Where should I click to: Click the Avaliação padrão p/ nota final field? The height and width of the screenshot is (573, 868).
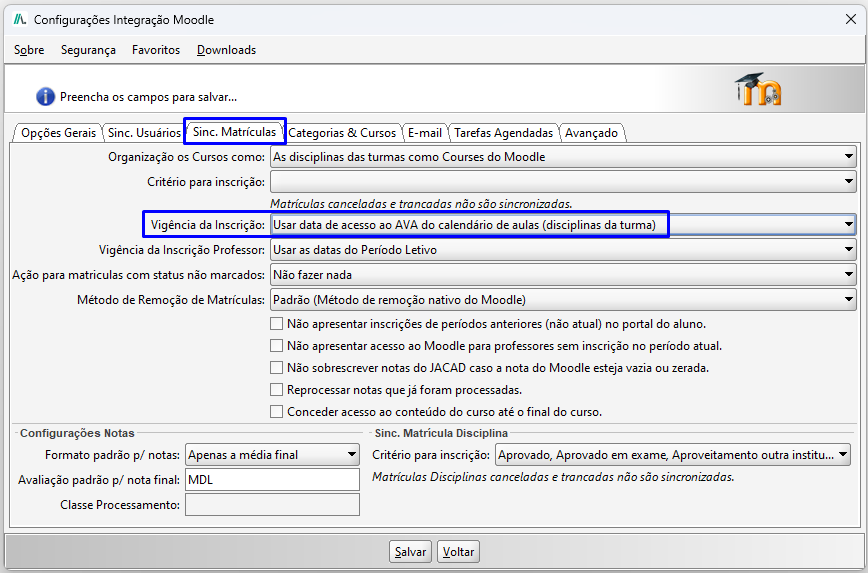click(x=272, y=479)
